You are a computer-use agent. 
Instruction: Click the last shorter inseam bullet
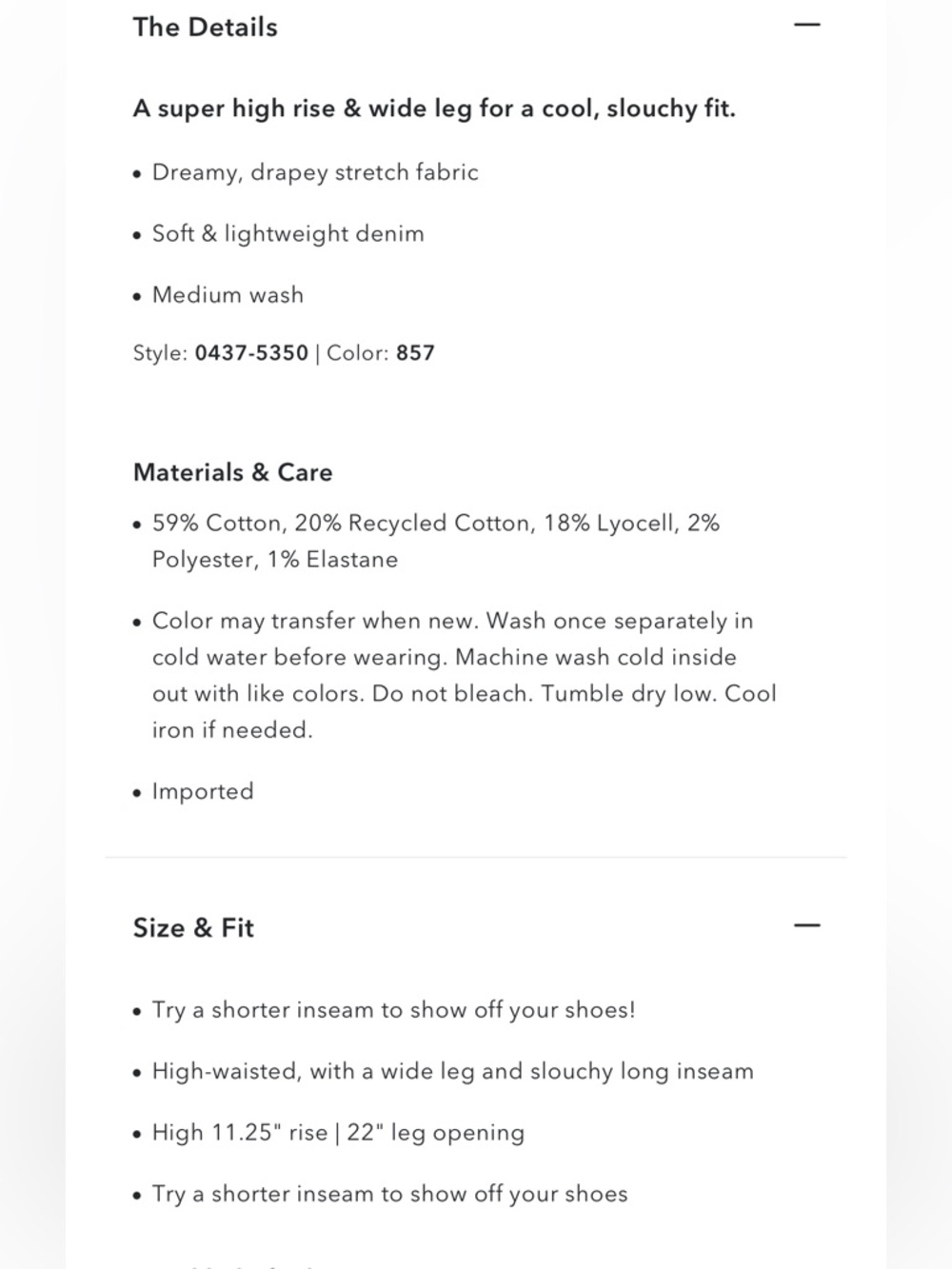[x=390, y=1195]
